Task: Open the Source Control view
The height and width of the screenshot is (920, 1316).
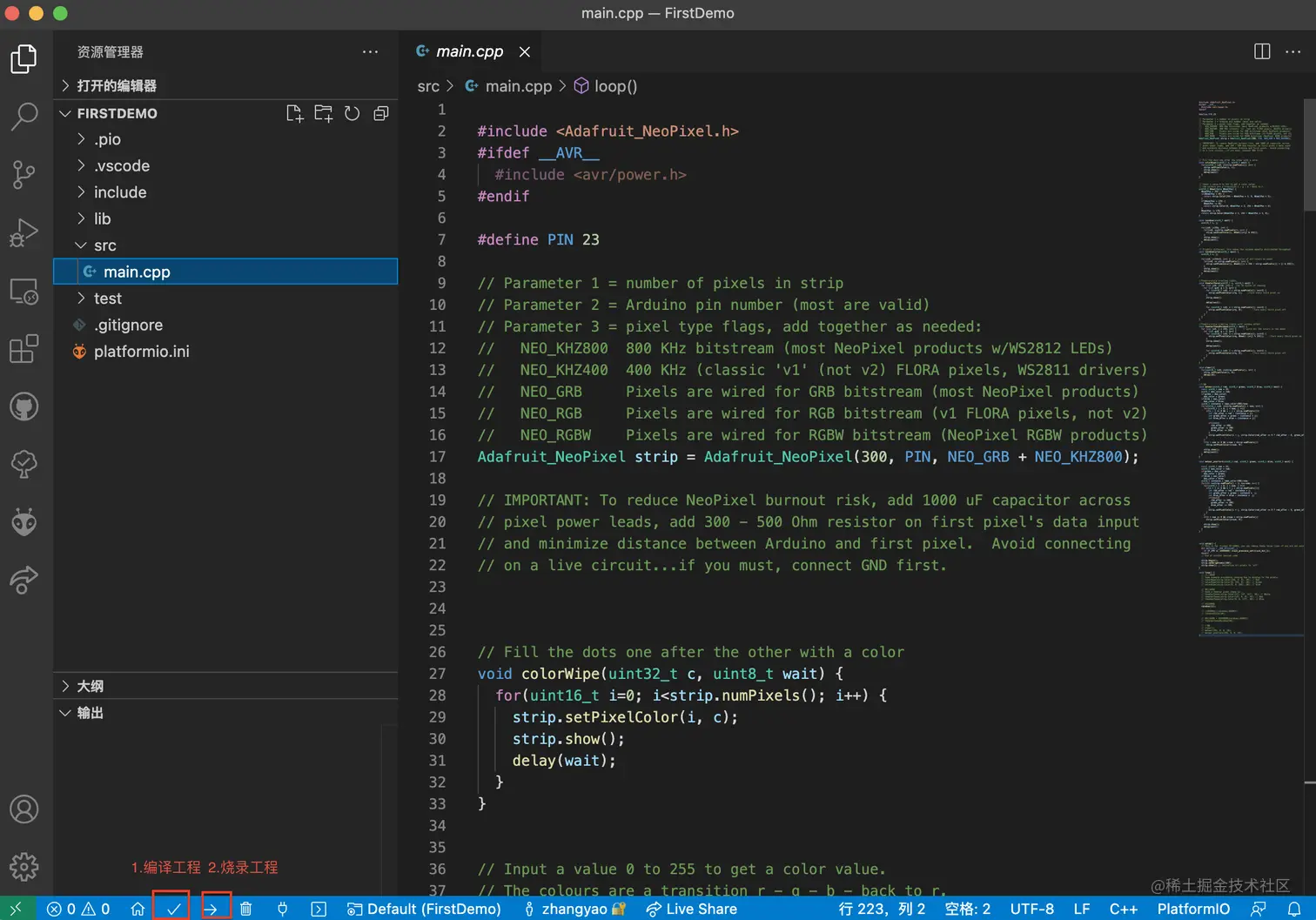Action: click(23, 175)
